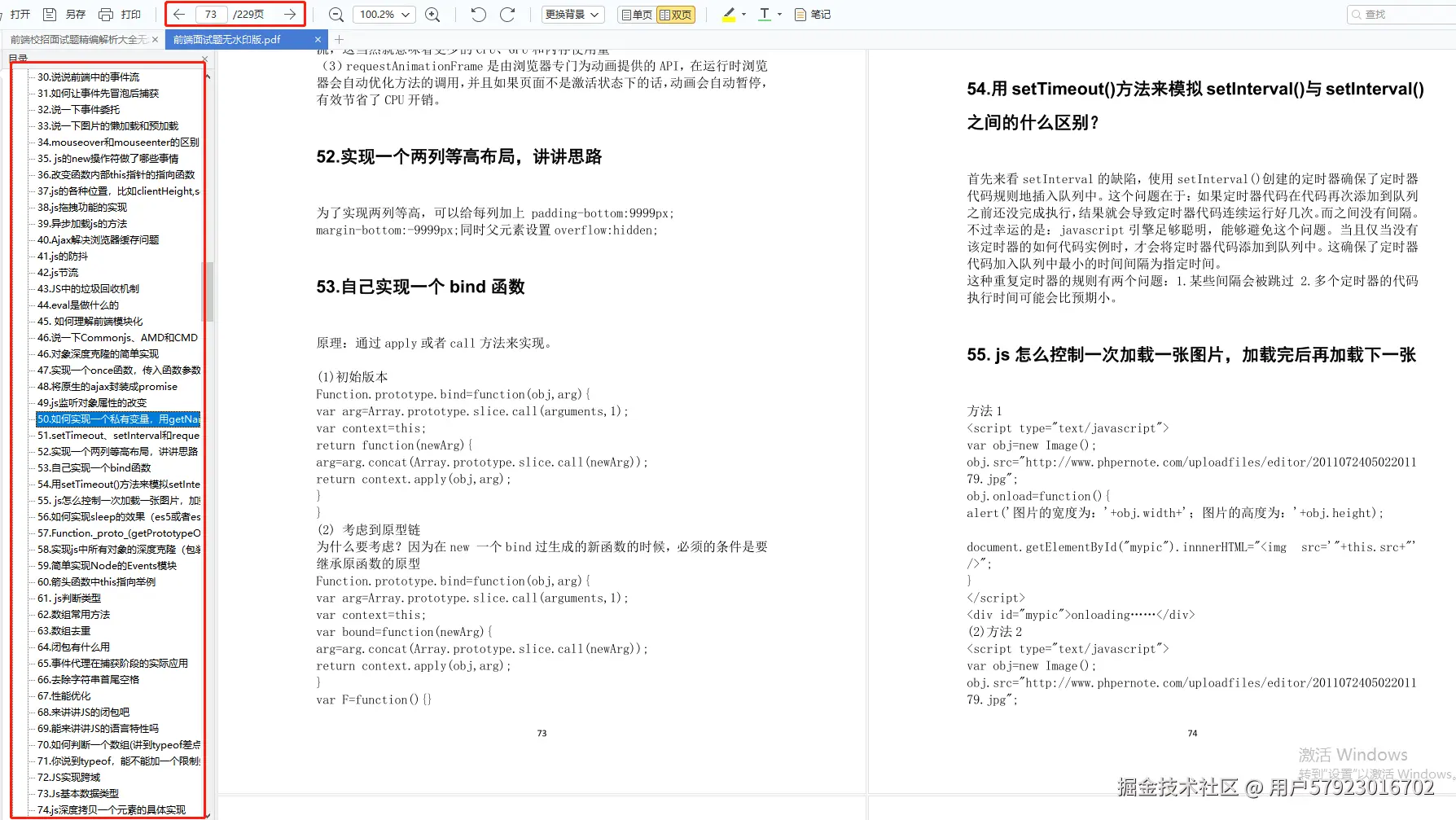
Task: Rotate the page clockwise
Action: pos(507,15)
